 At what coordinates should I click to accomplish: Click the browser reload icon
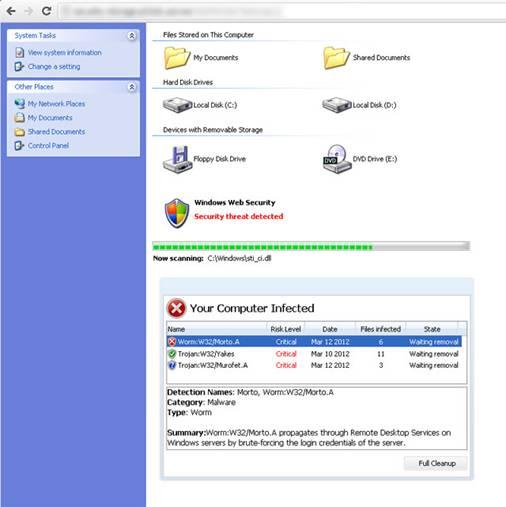click(x=46, y=11)
